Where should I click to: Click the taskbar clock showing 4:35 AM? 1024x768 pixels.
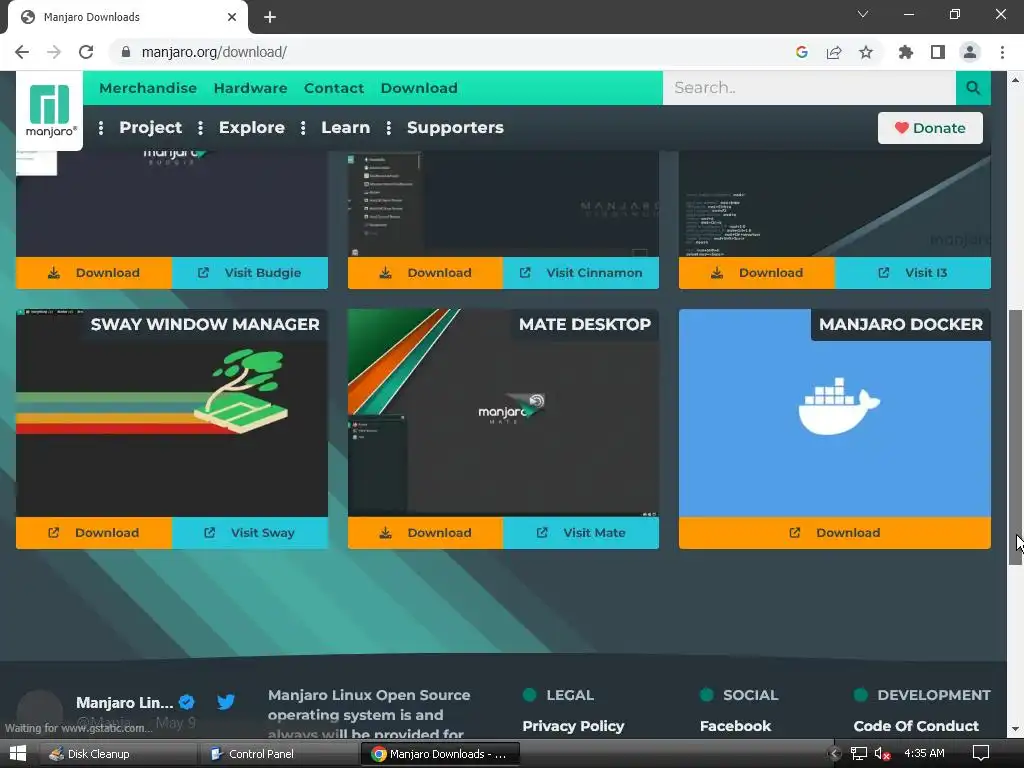(x=924, y=754)
